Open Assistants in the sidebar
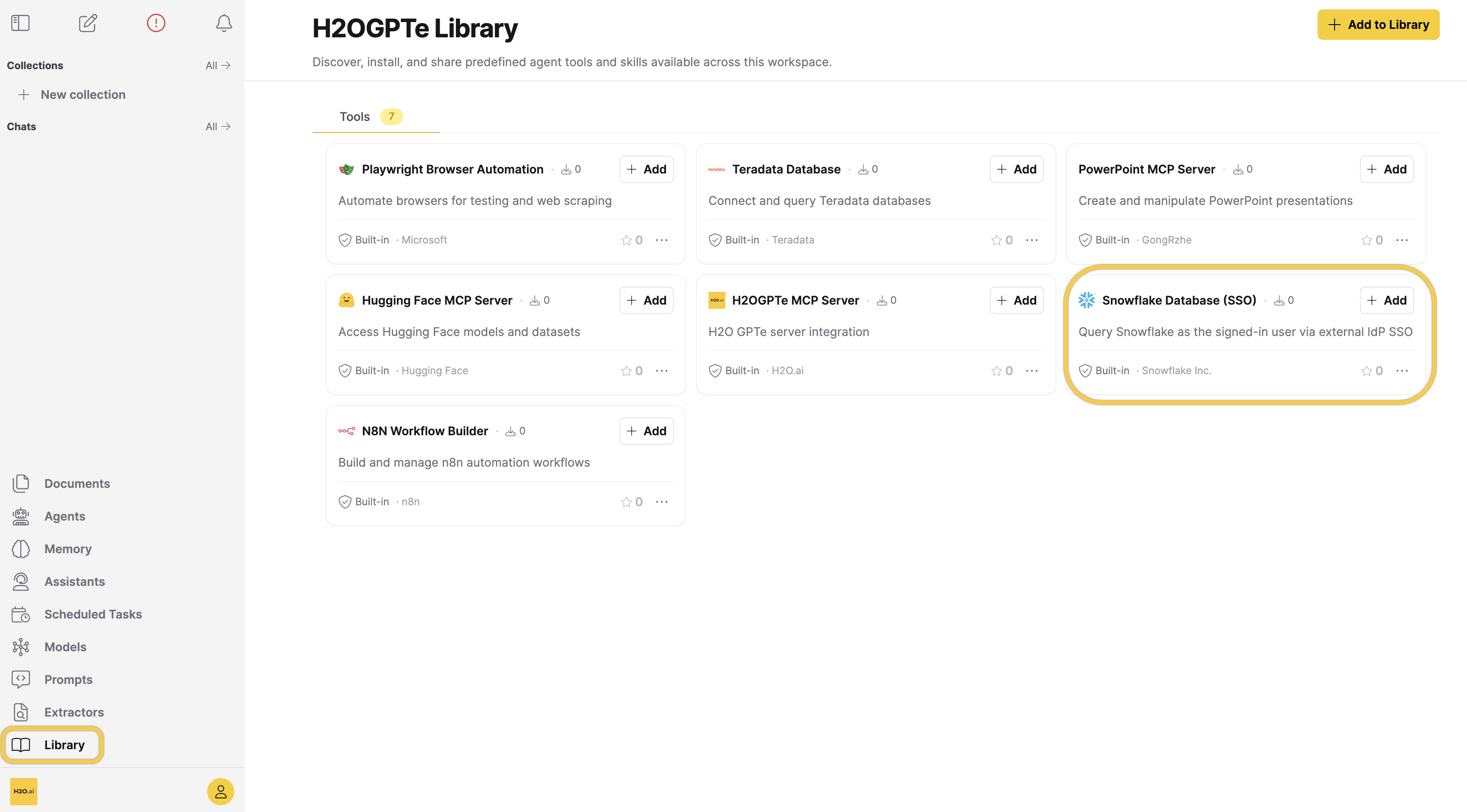Viewport: 1467px width, 812px height. click(58, 581)
